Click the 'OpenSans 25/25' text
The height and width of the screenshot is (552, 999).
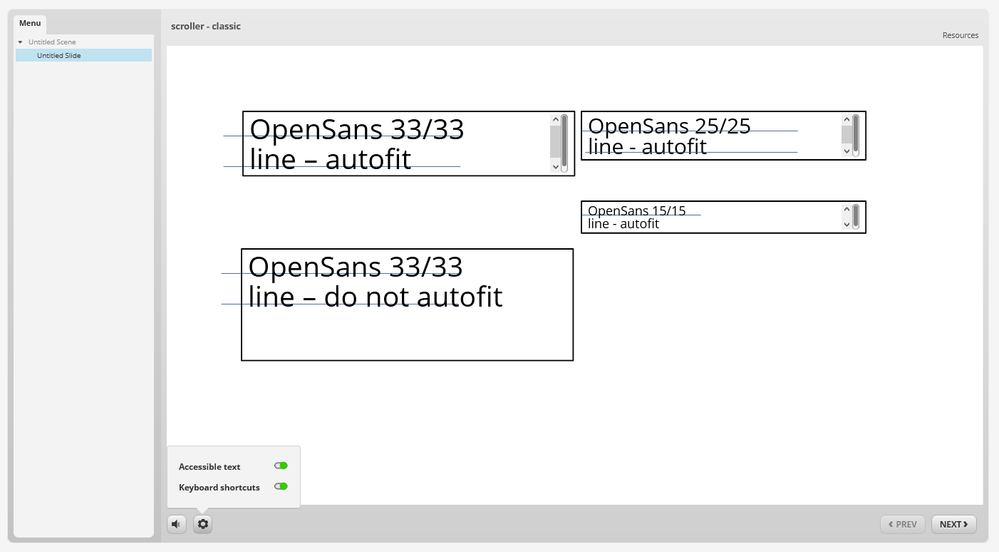click(x=669, y=126)
